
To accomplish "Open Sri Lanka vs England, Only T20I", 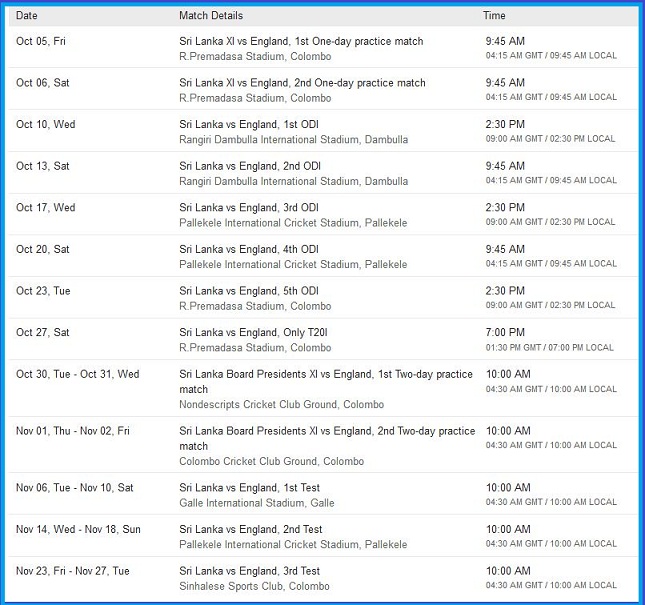I will tap(253, 332).
